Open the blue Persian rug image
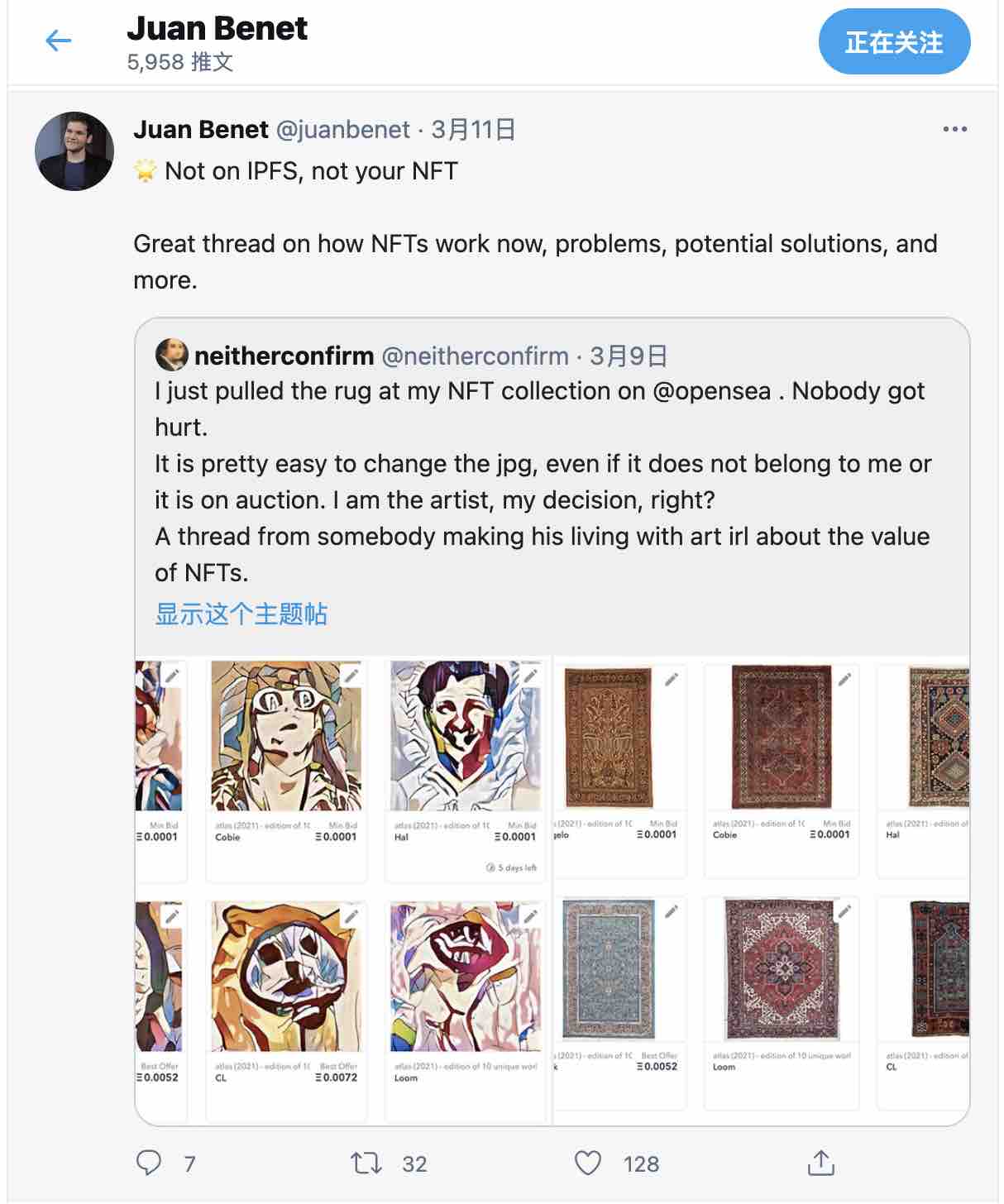This screenshot has width=1004, height=1204. 609,968
